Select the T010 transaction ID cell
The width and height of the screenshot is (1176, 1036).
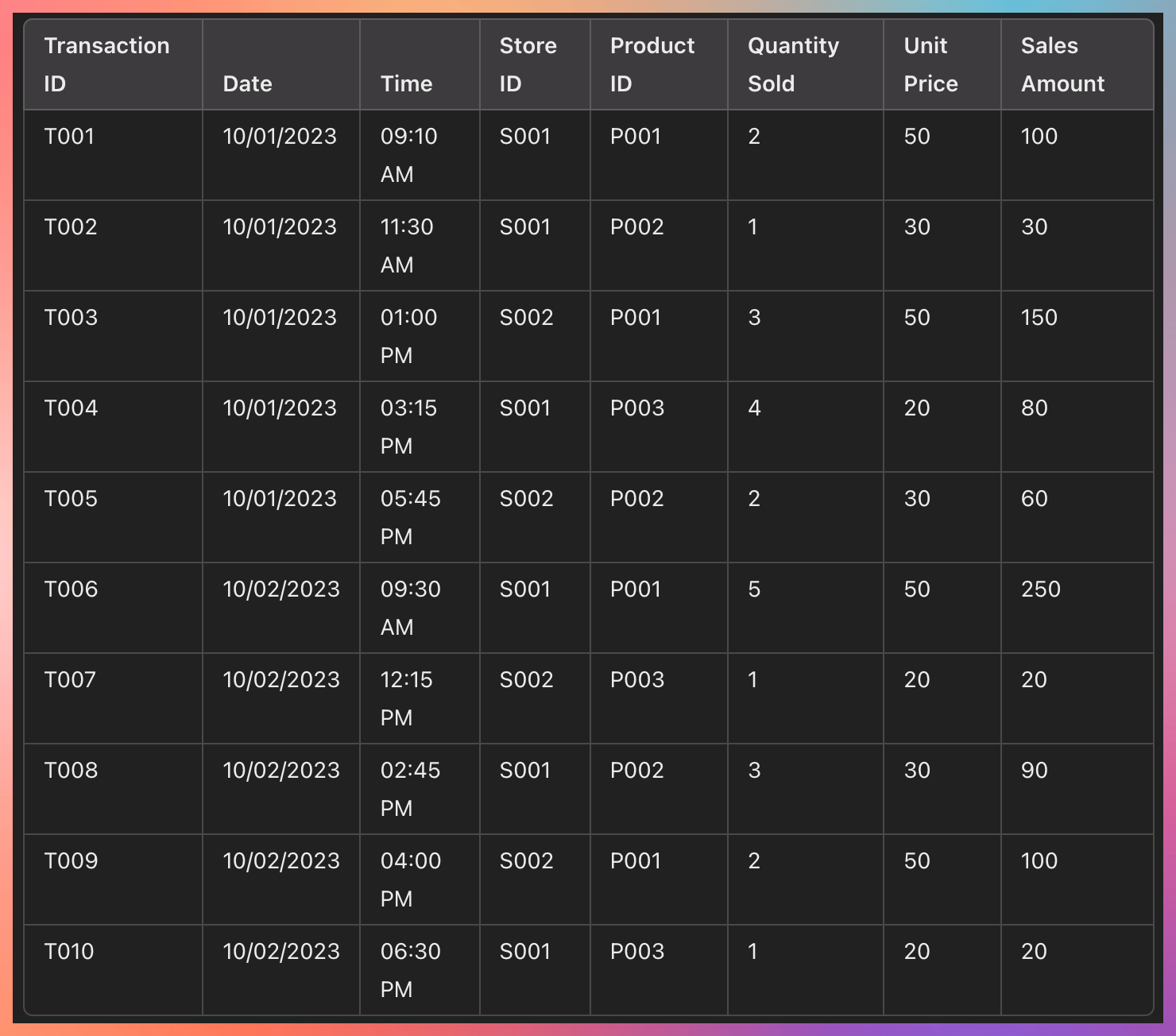[x=69, y=952]
